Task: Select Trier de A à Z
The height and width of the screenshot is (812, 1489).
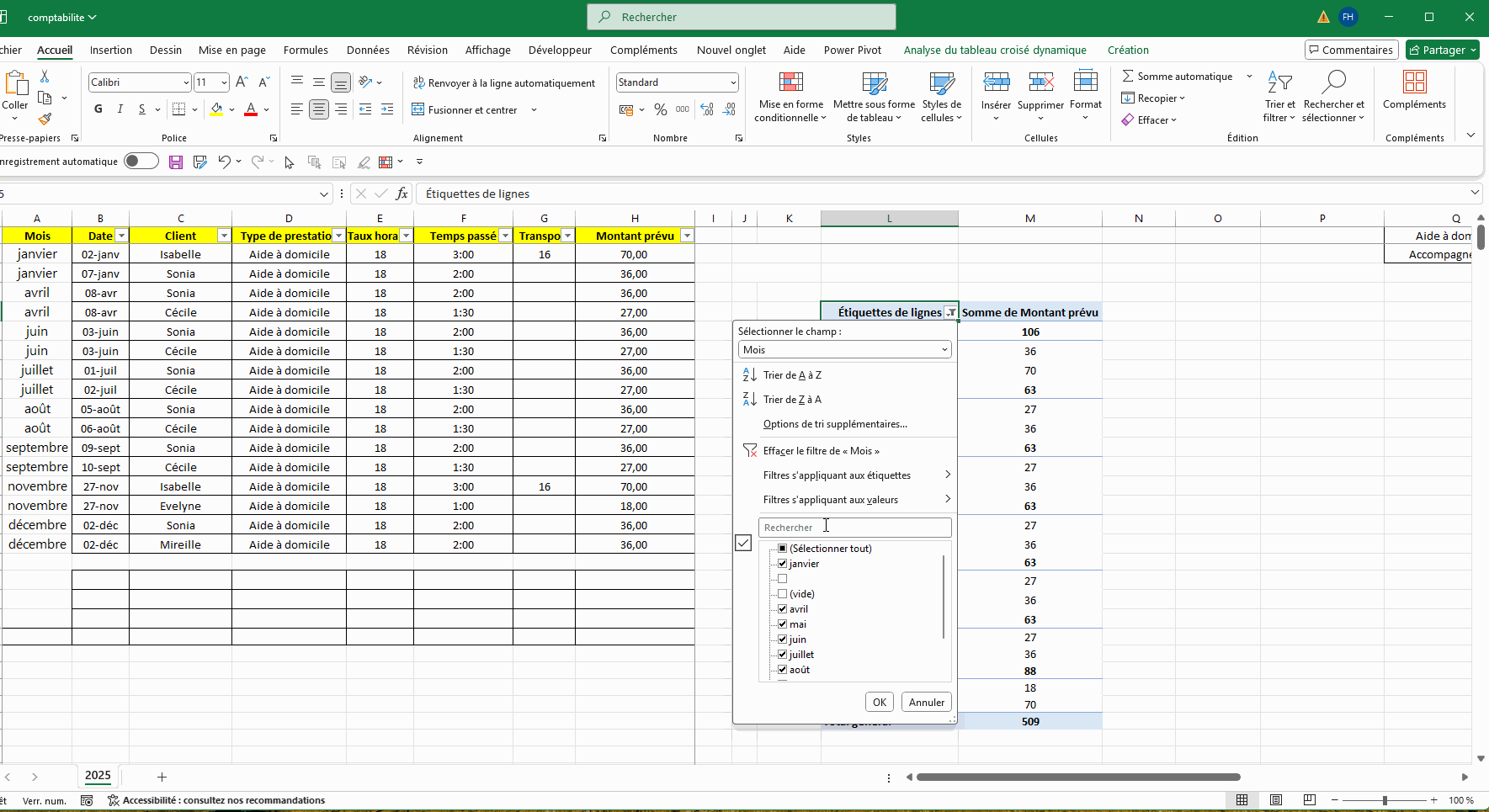Action: pyautogui.click(x=791, y=375)
